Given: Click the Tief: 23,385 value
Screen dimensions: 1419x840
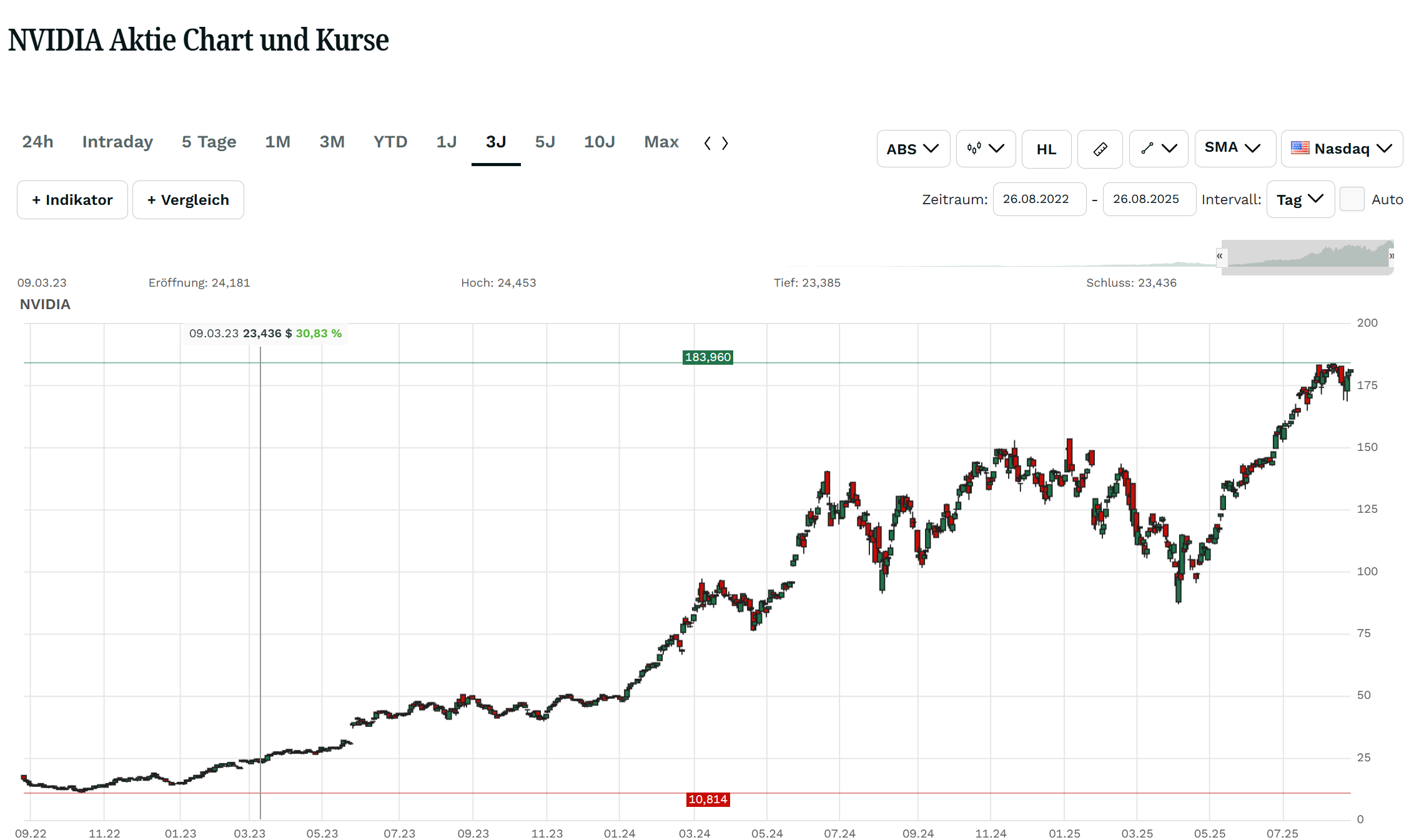Looking at the screenshot, I should (807, 283).
